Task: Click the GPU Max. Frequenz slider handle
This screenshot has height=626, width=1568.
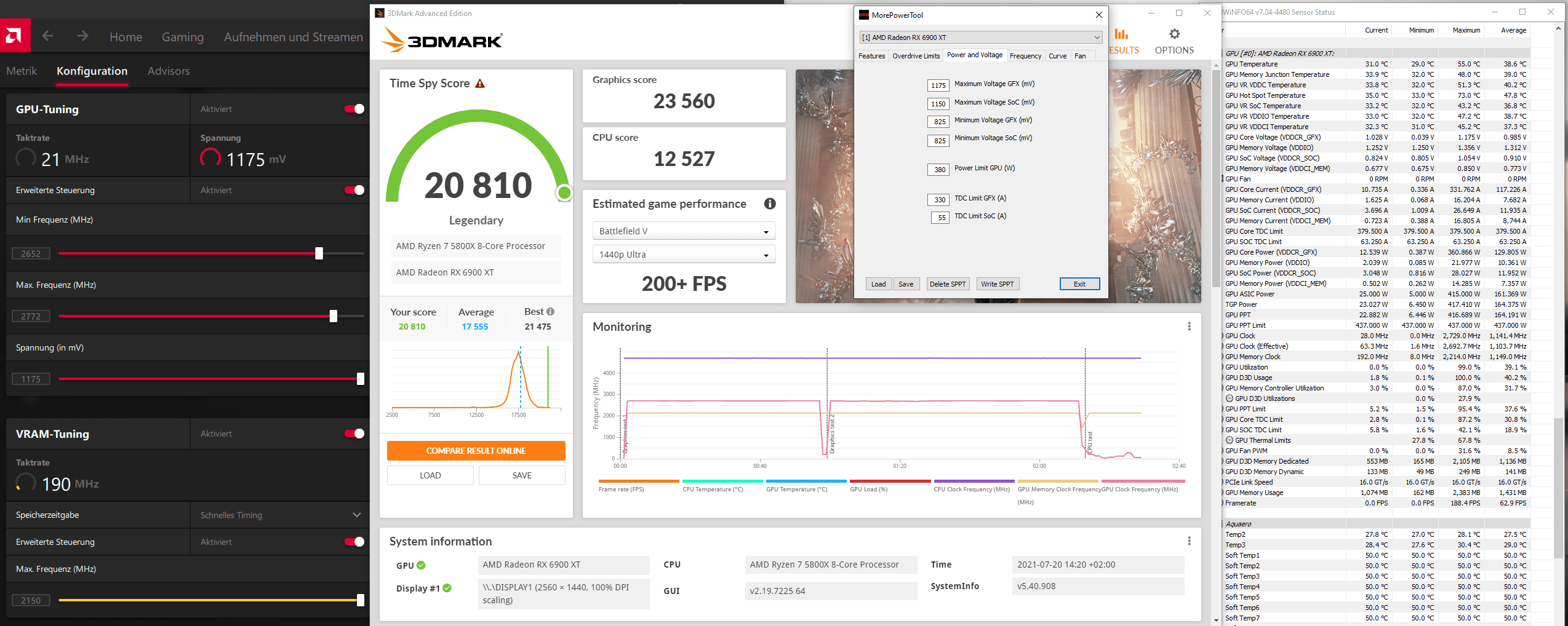Action: click(333, 316)
